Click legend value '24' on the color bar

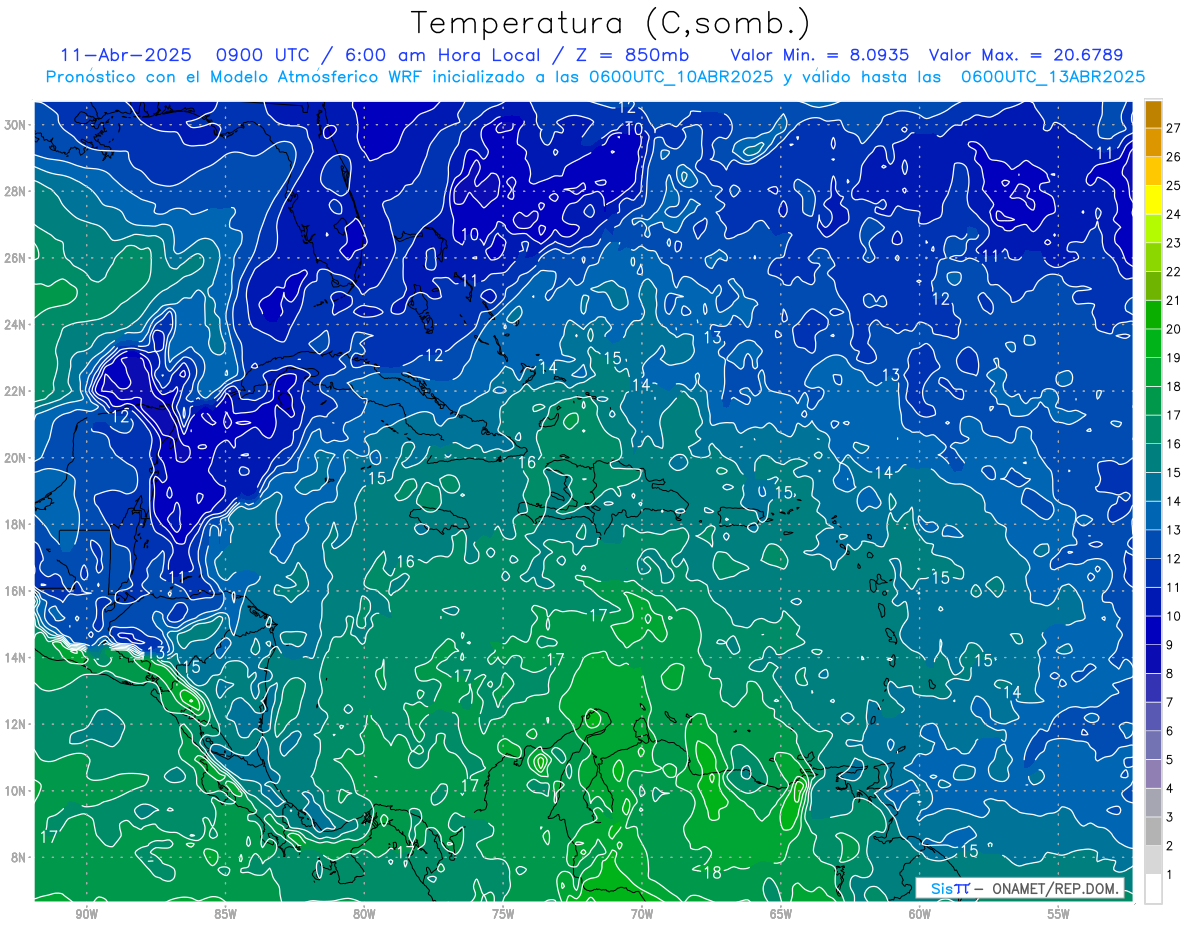1173,214
